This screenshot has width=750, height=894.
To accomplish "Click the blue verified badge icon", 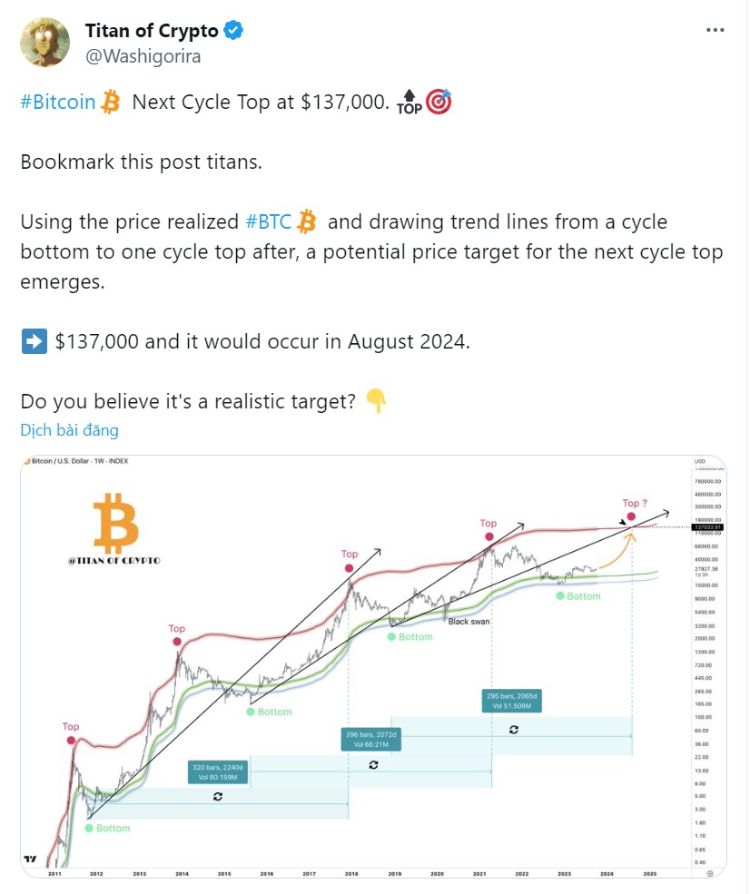I will (233, 31).
